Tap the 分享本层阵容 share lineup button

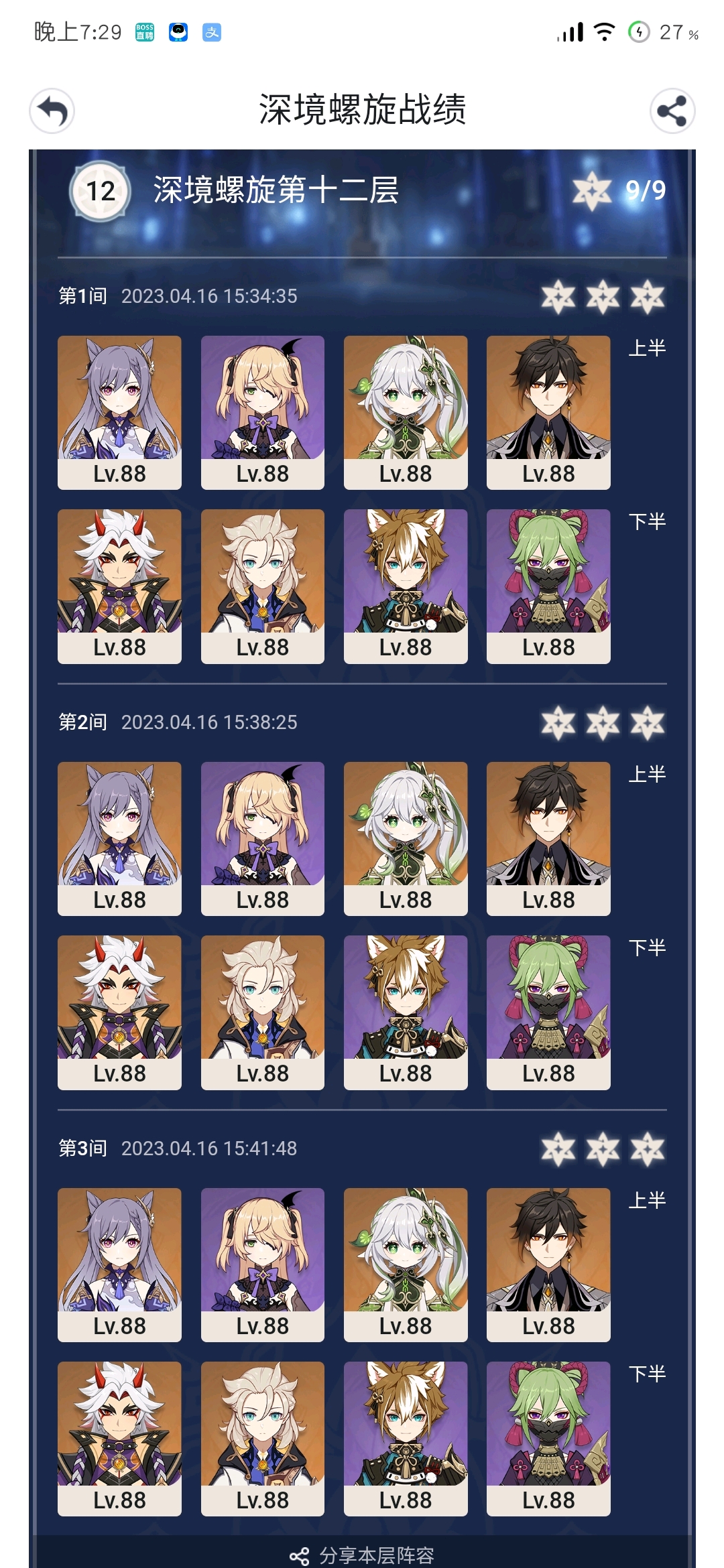tap(362, 1555)
